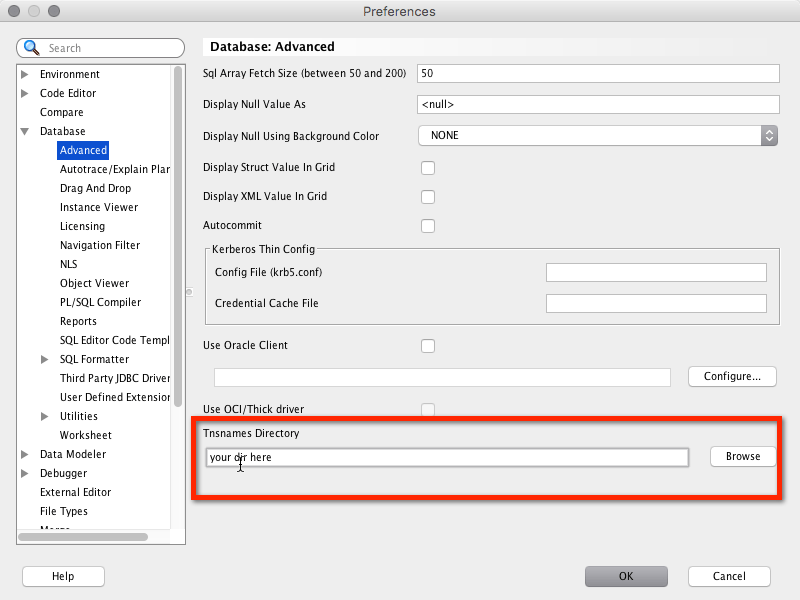Image resolution: width=800 pixels, height=600 pixels.
Task: Click the tree horizontal scrollbar
Action: coord(83,537)
